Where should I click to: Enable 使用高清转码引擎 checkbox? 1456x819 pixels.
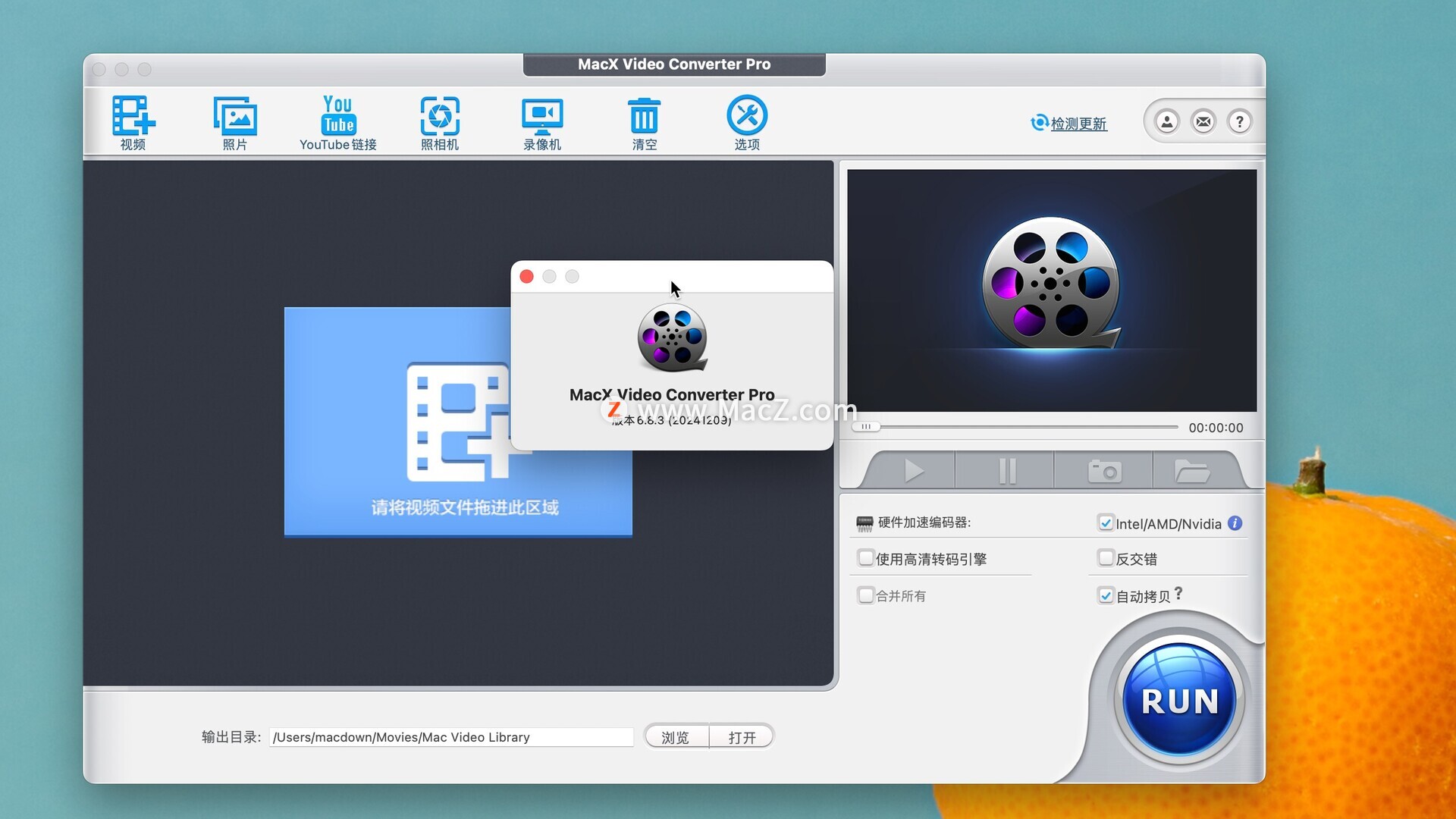click(866, 558)
